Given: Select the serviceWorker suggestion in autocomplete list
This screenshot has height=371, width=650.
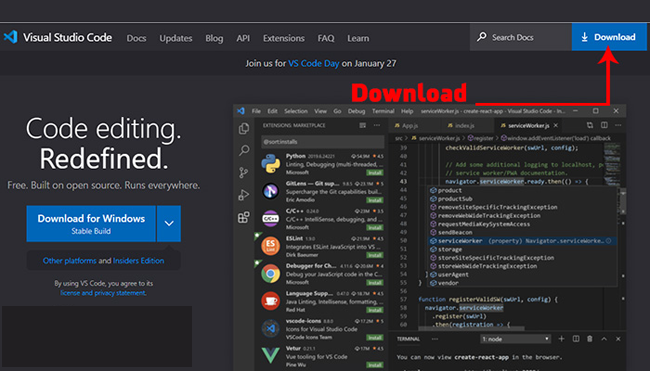Looking at the screenshot, I should coord(522,241).
